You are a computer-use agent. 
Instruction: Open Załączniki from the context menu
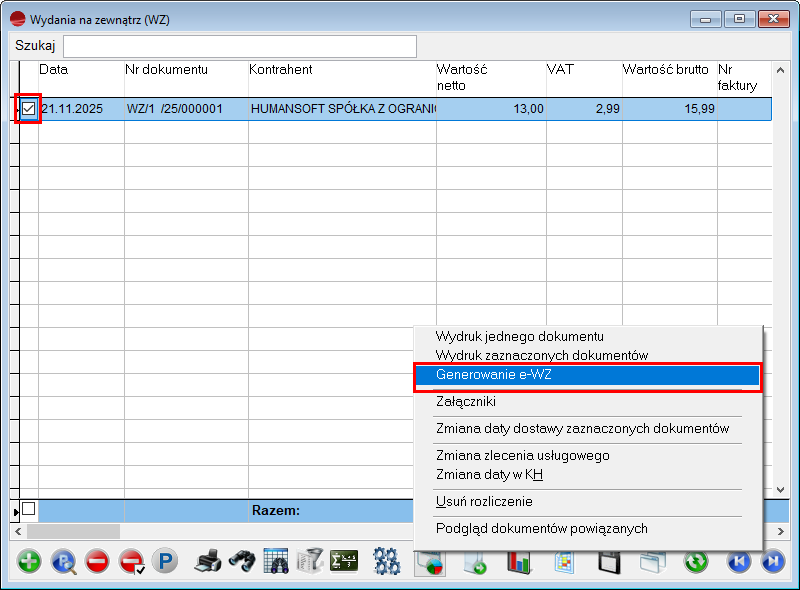pos(466,401)
